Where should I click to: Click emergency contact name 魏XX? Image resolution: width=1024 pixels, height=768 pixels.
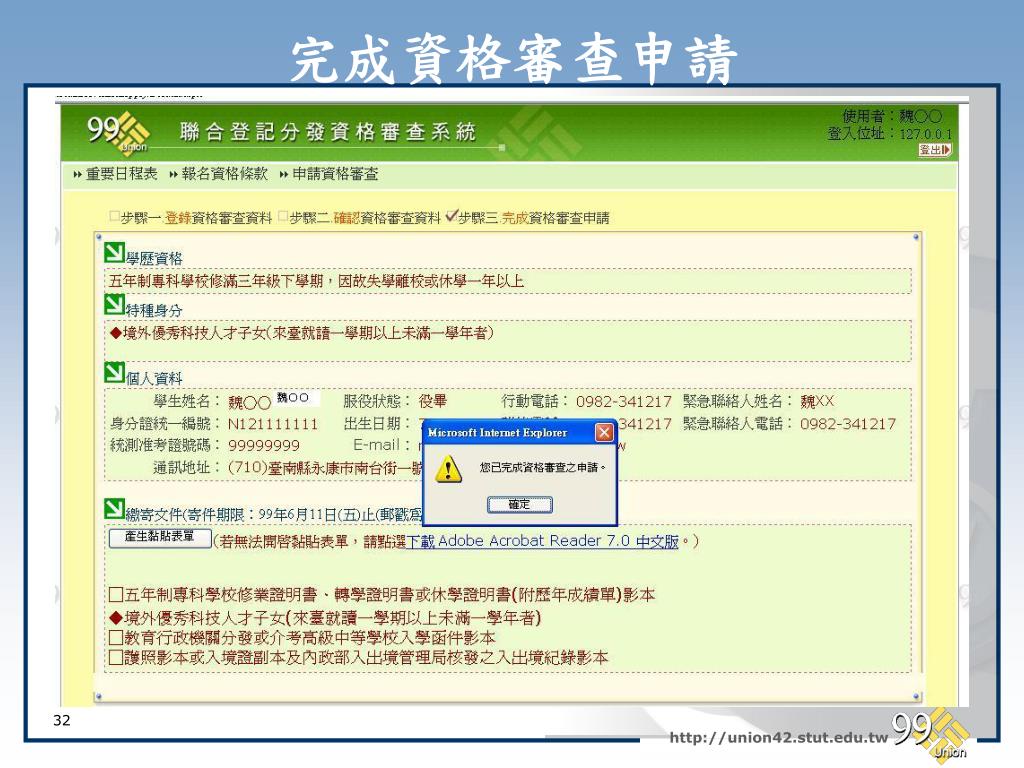817,401
